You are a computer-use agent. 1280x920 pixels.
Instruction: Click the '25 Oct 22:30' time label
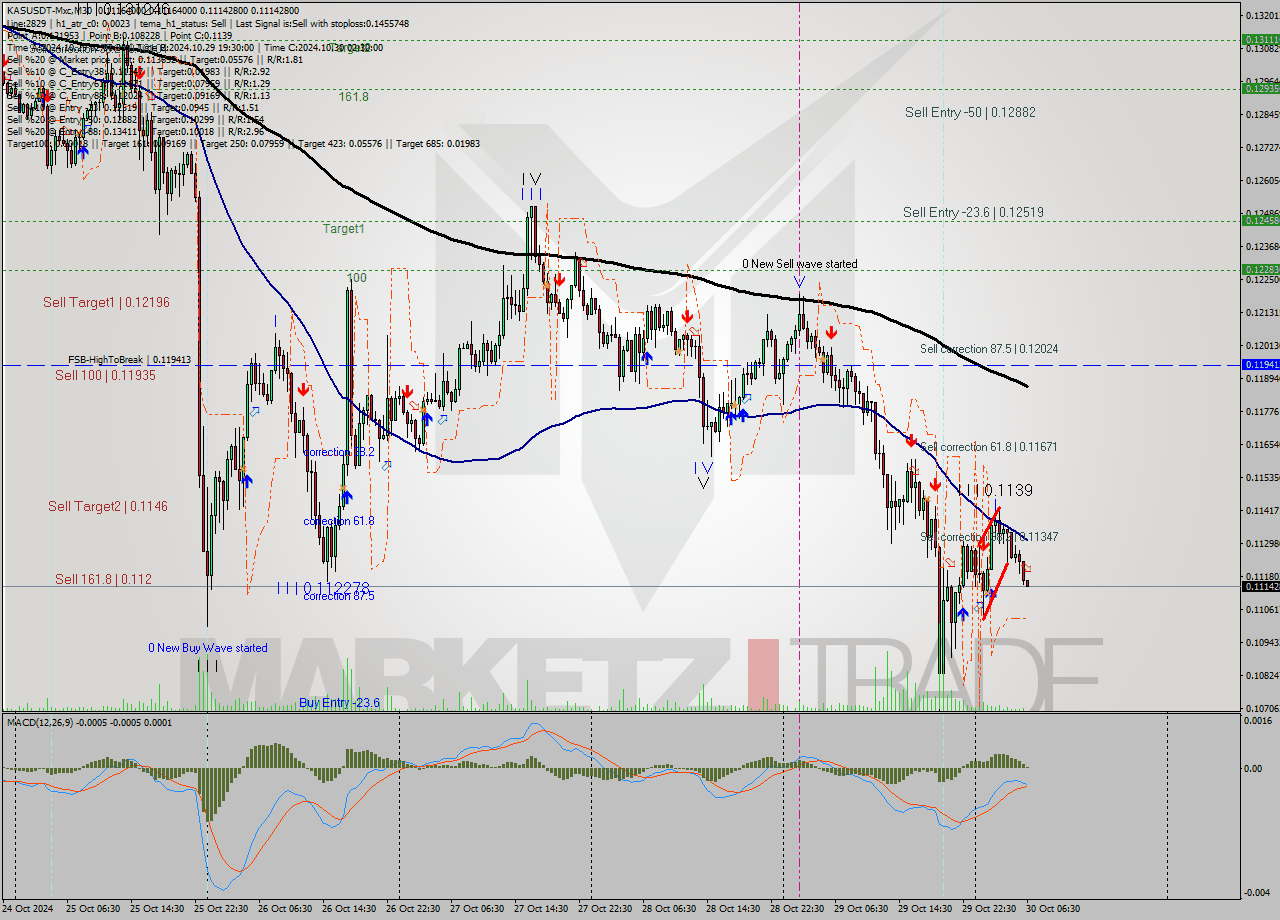(220, 909)
